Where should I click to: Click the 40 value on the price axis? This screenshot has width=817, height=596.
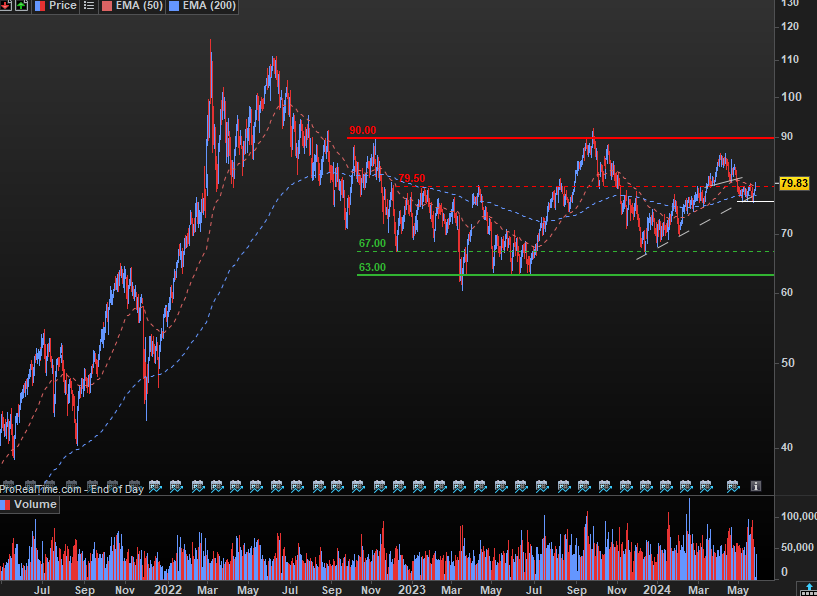[787, 448]
